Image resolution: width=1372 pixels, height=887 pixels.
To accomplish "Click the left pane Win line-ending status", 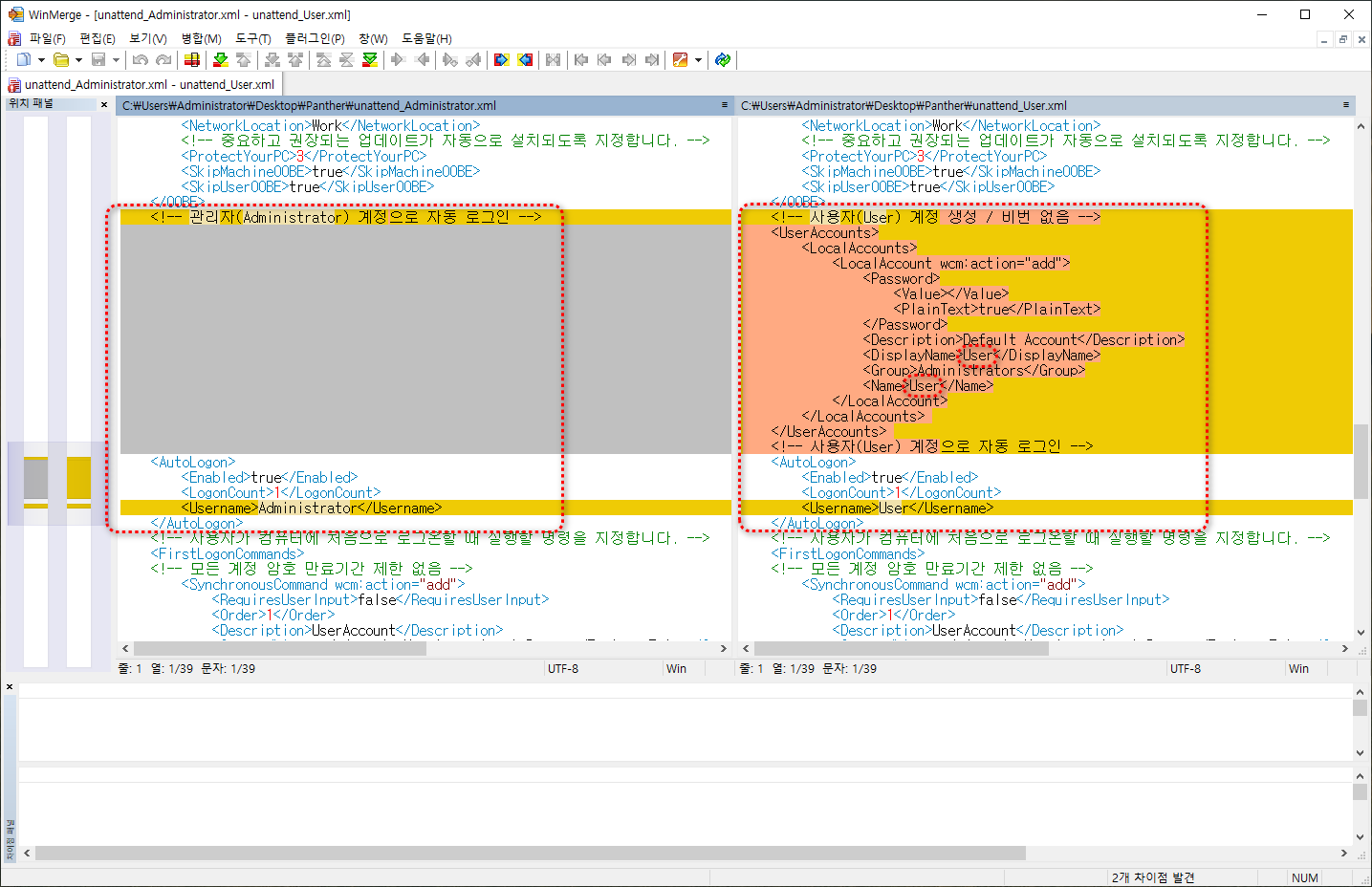I will tap(677, 669).
